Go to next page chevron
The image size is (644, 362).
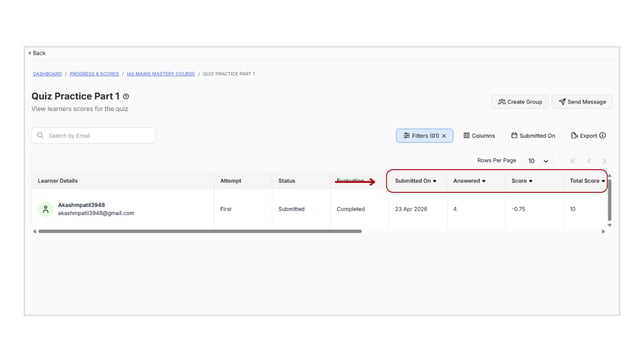coord(604,161)
